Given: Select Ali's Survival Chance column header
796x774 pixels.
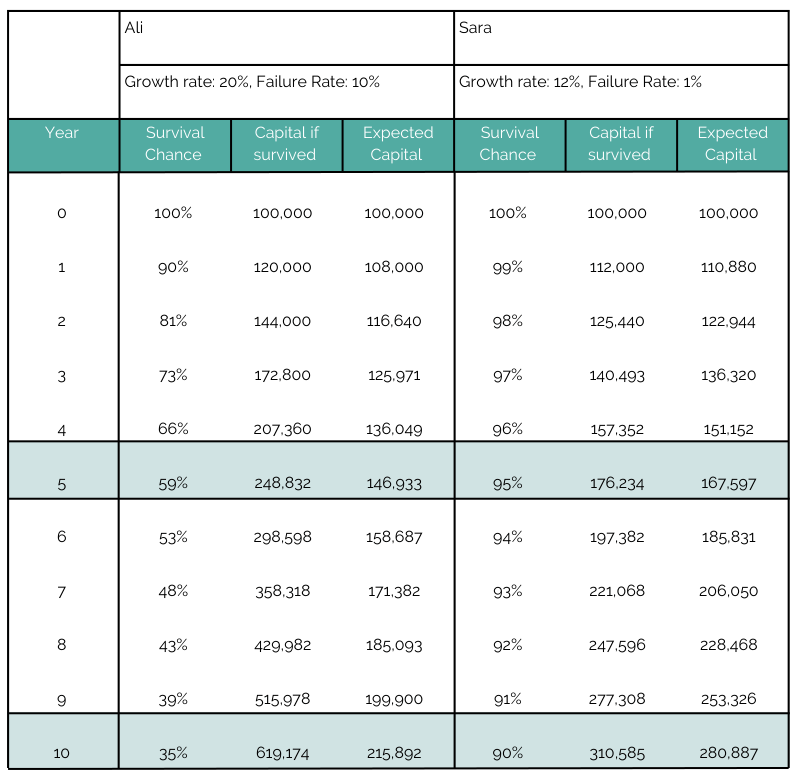Looking at the screenshot, I should (174, 144).
